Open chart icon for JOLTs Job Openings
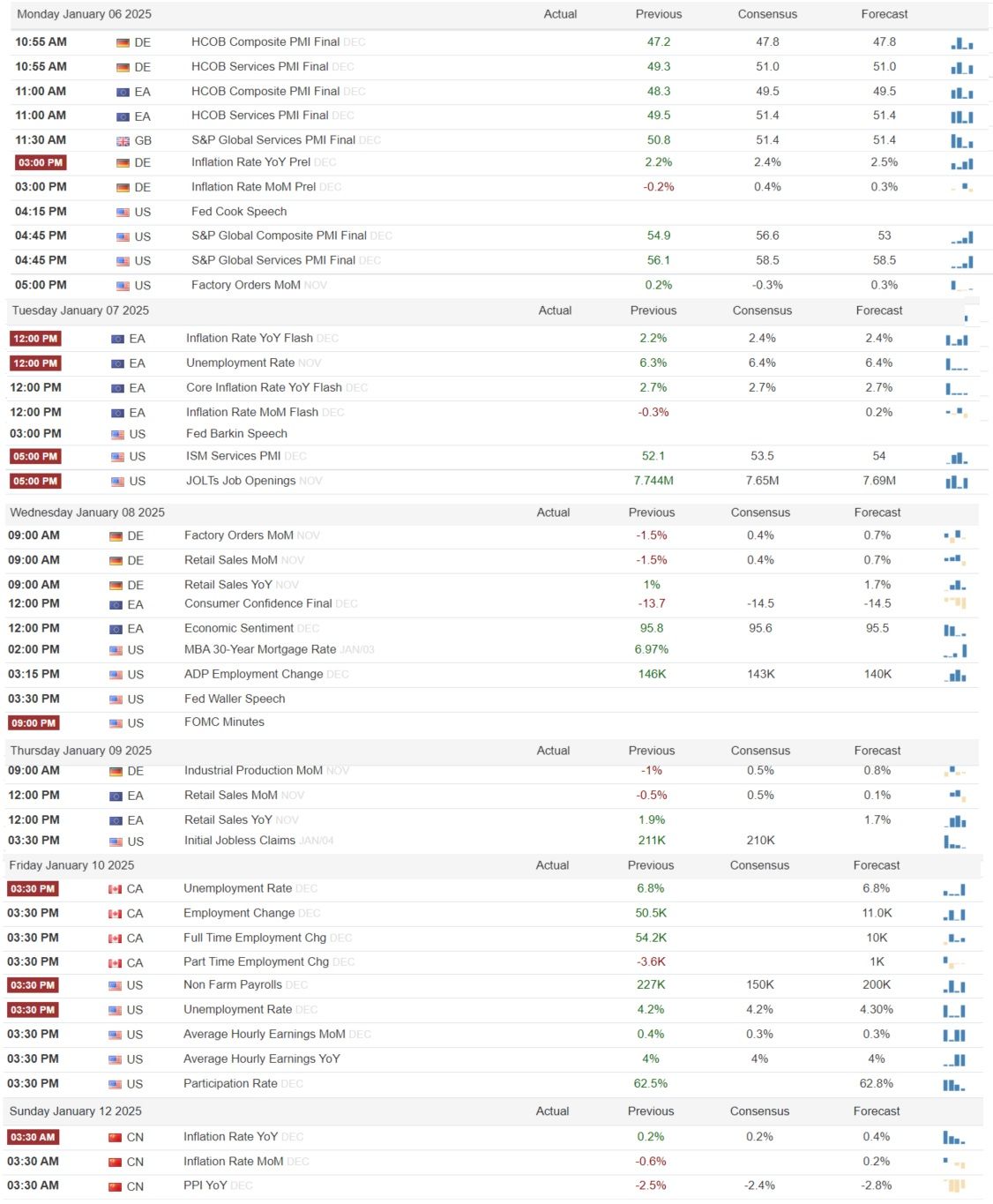 click(x=956, y=482)
